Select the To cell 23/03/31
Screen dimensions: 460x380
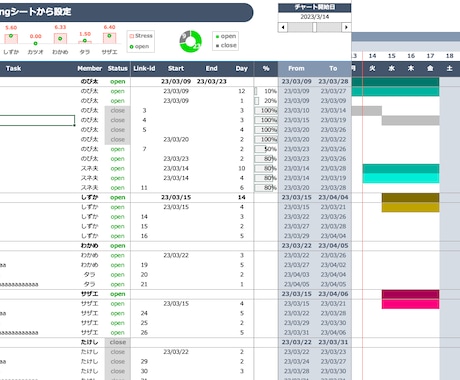pos(333,342)
